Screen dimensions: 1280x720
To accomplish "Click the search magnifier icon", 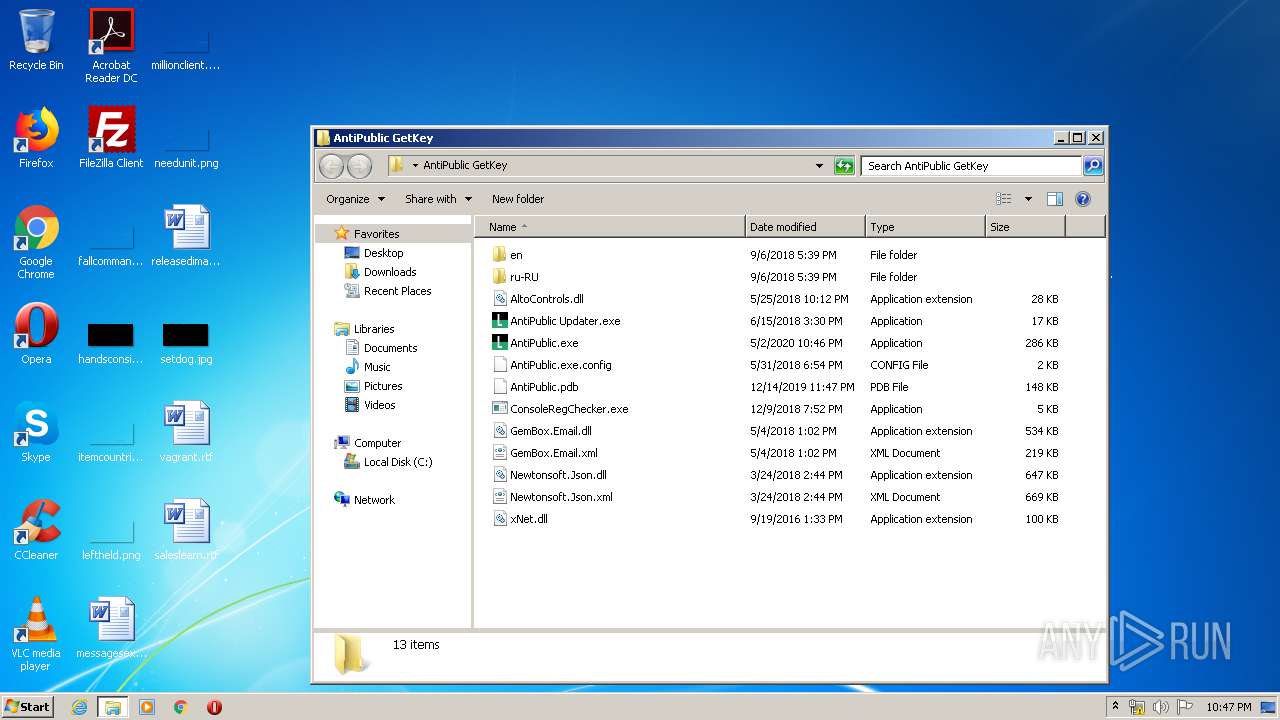I will click(x=1093, y=166).
